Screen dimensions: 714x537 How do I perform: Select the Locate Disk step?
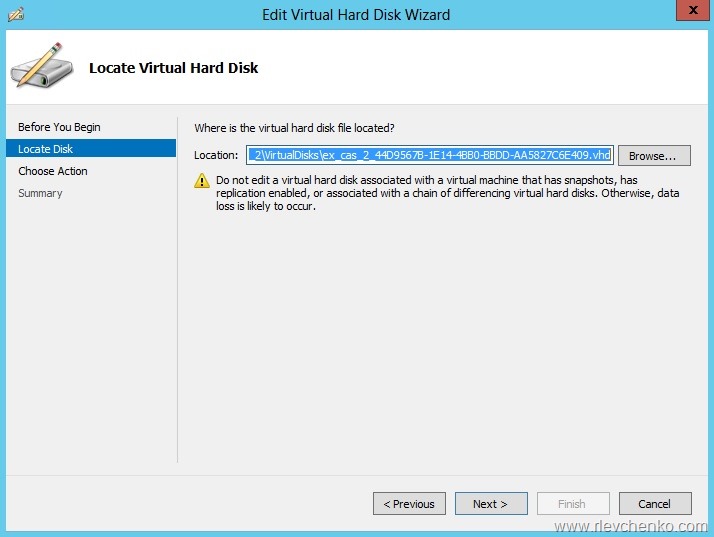pos(46,149)
